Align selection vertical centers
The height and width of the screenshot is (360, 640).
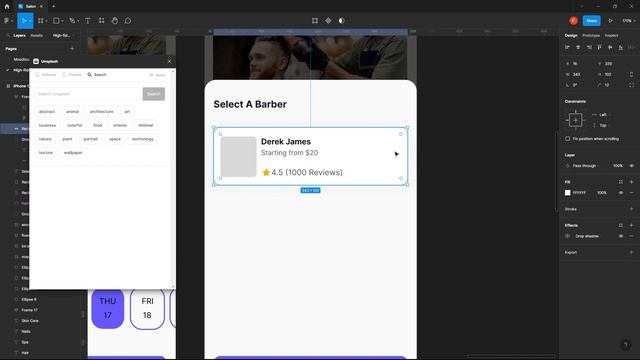pyautogui.click(x=610, y=48)
